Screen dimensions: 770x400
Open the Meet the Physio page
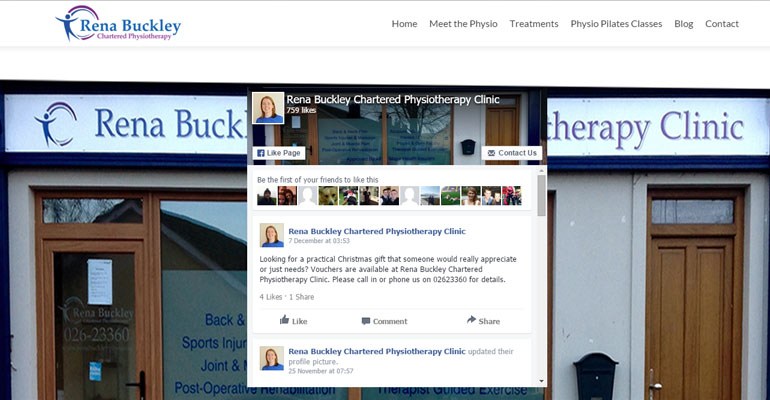point(463,24)
